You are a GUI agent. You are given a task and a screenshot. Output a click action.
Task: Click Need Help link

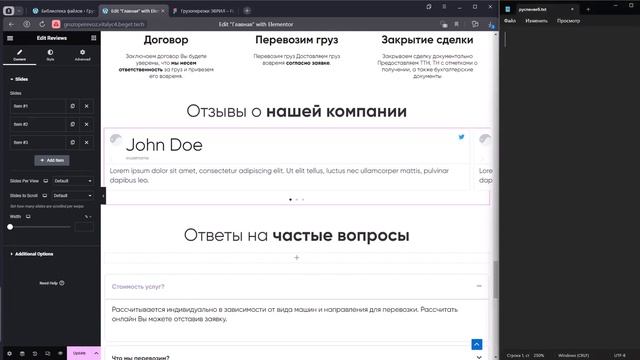click(52, 283)
